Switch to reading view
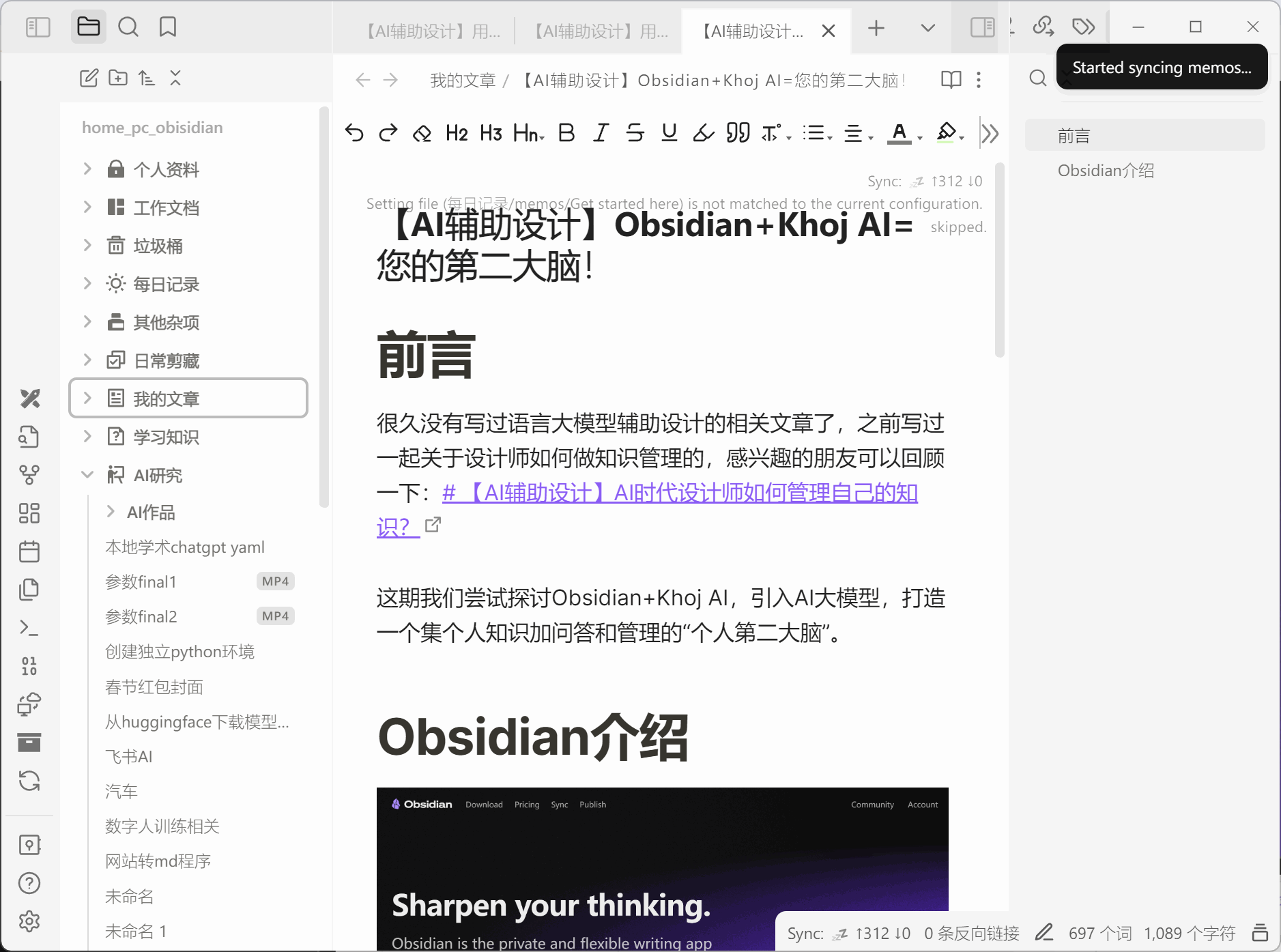1281x952 pixels. point(951,80)
